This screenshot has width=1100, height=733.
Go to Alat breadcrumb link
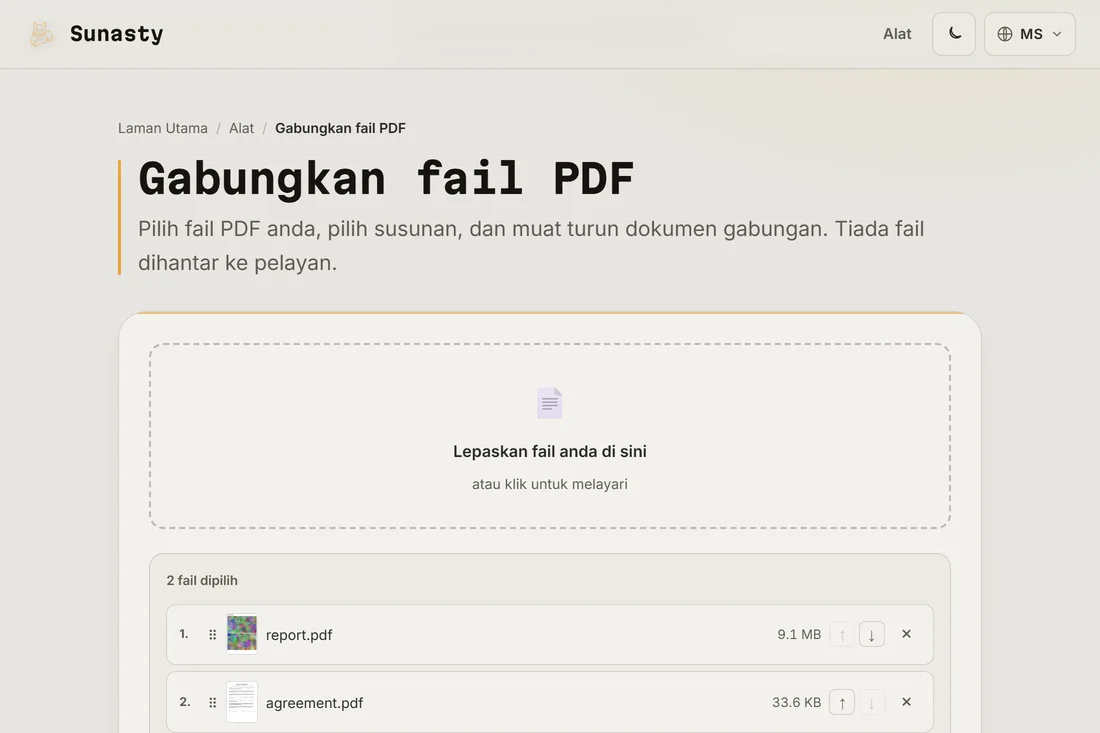[241, 128]
